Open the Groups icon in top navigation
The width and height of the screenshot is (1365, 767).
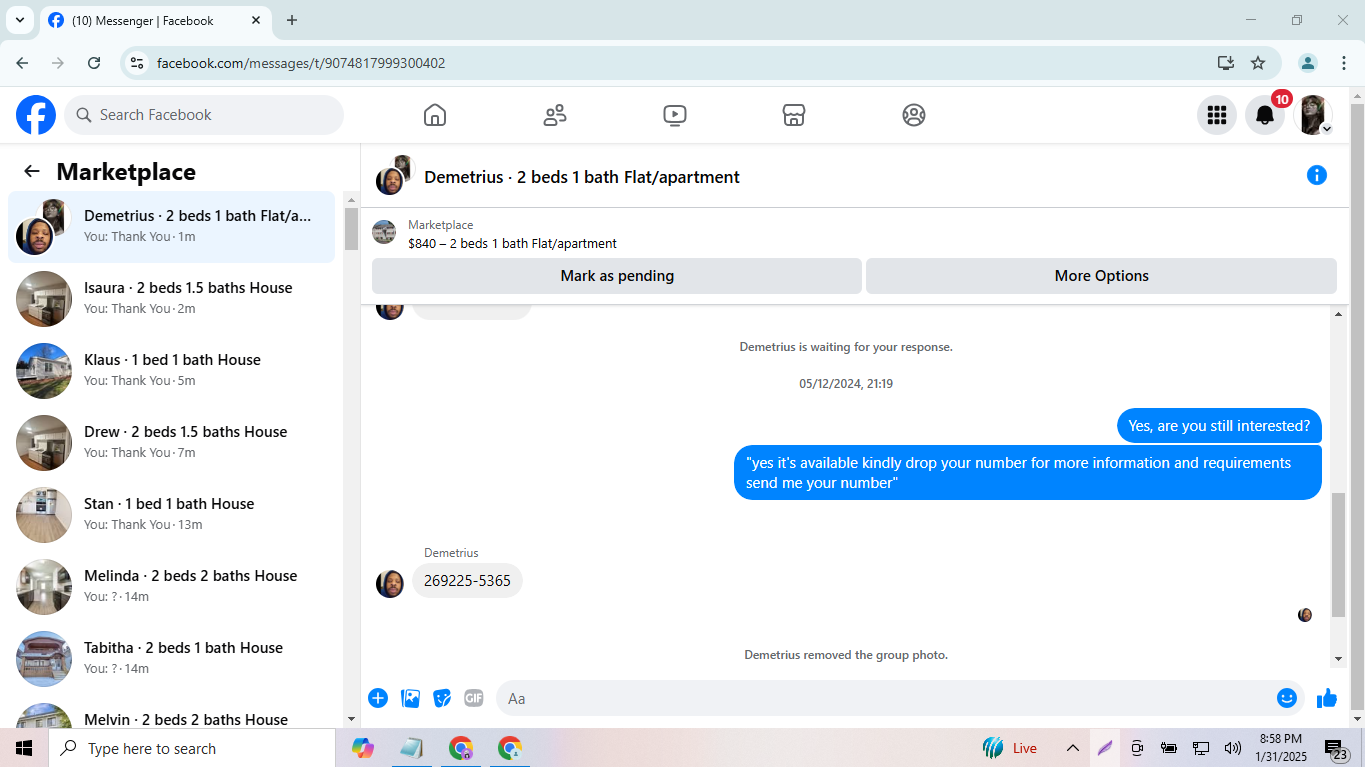(914, 115)
